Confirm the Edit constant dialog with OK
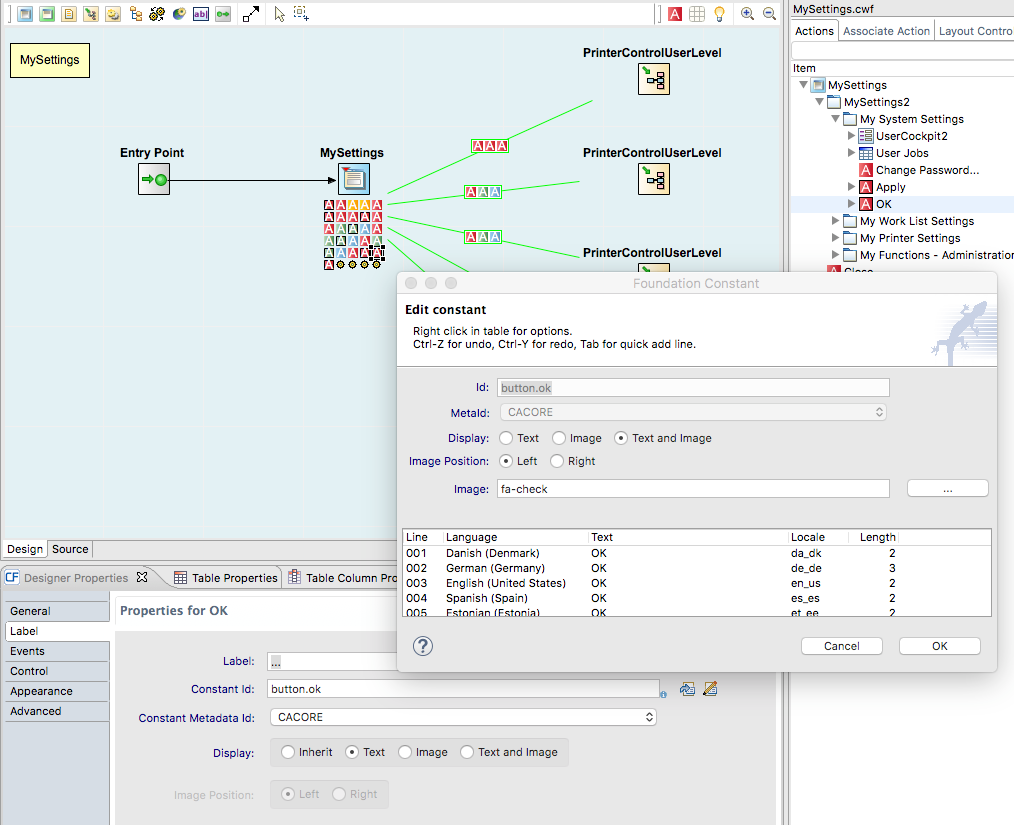 (x=940, y=646)
